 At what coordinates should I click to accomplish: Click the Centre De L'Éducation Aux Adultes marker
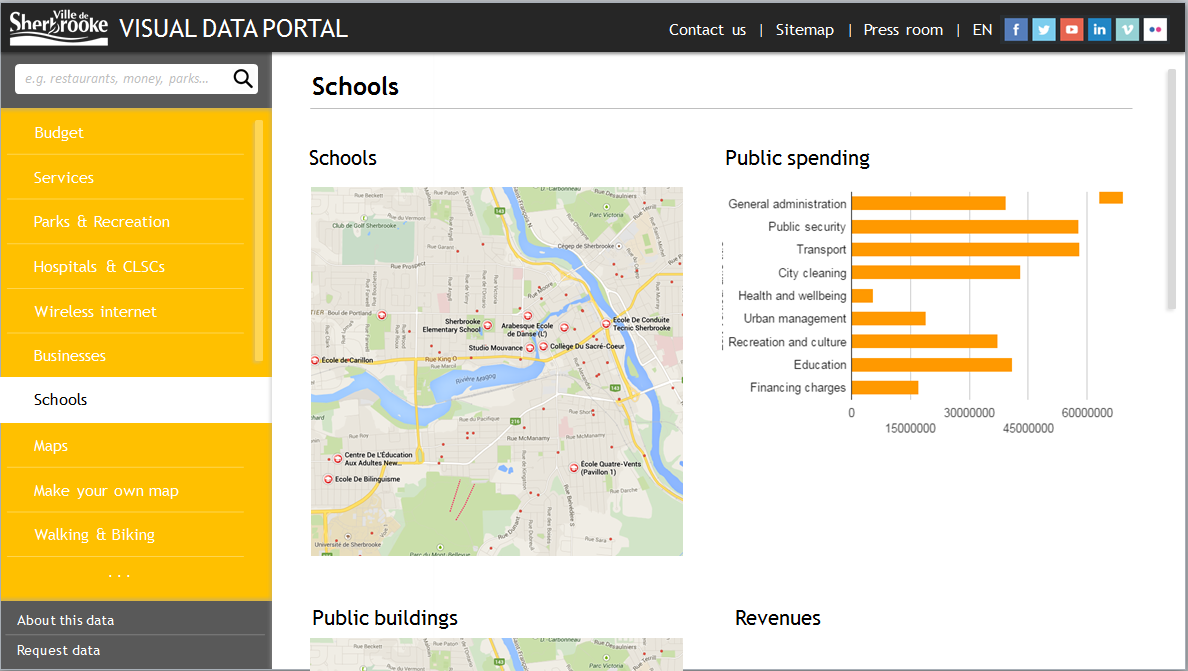coord(338,459)
